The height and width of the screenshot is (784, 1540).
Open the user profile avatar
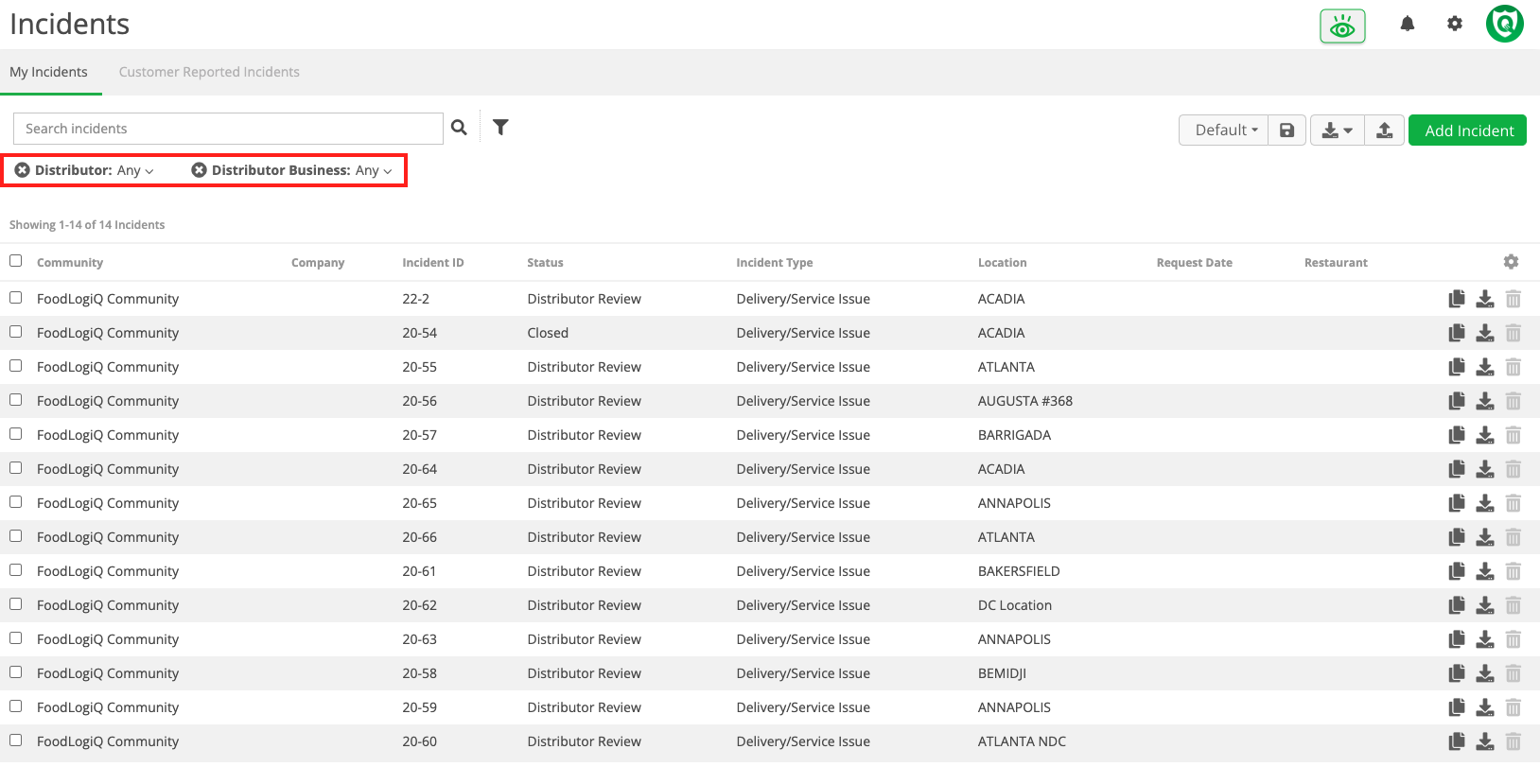(1505, 24)
